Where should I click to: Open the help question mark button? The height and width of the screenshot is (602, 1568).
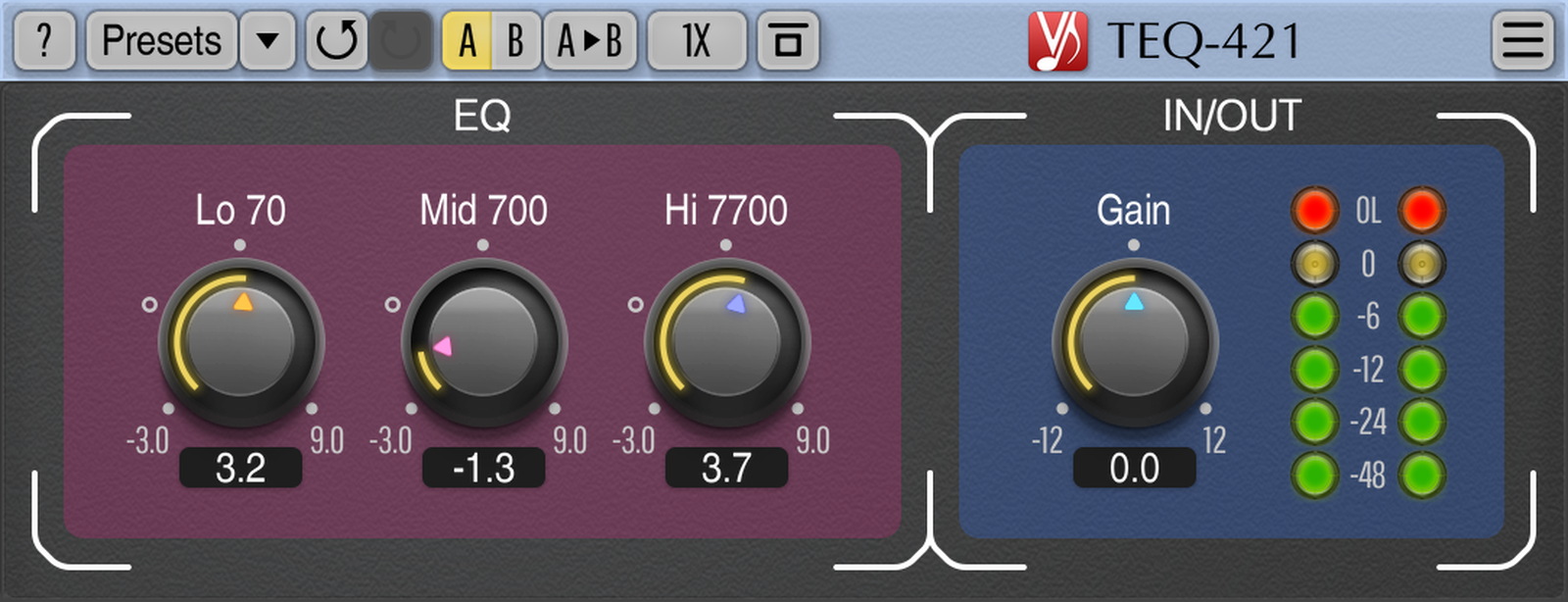point(44,41)
